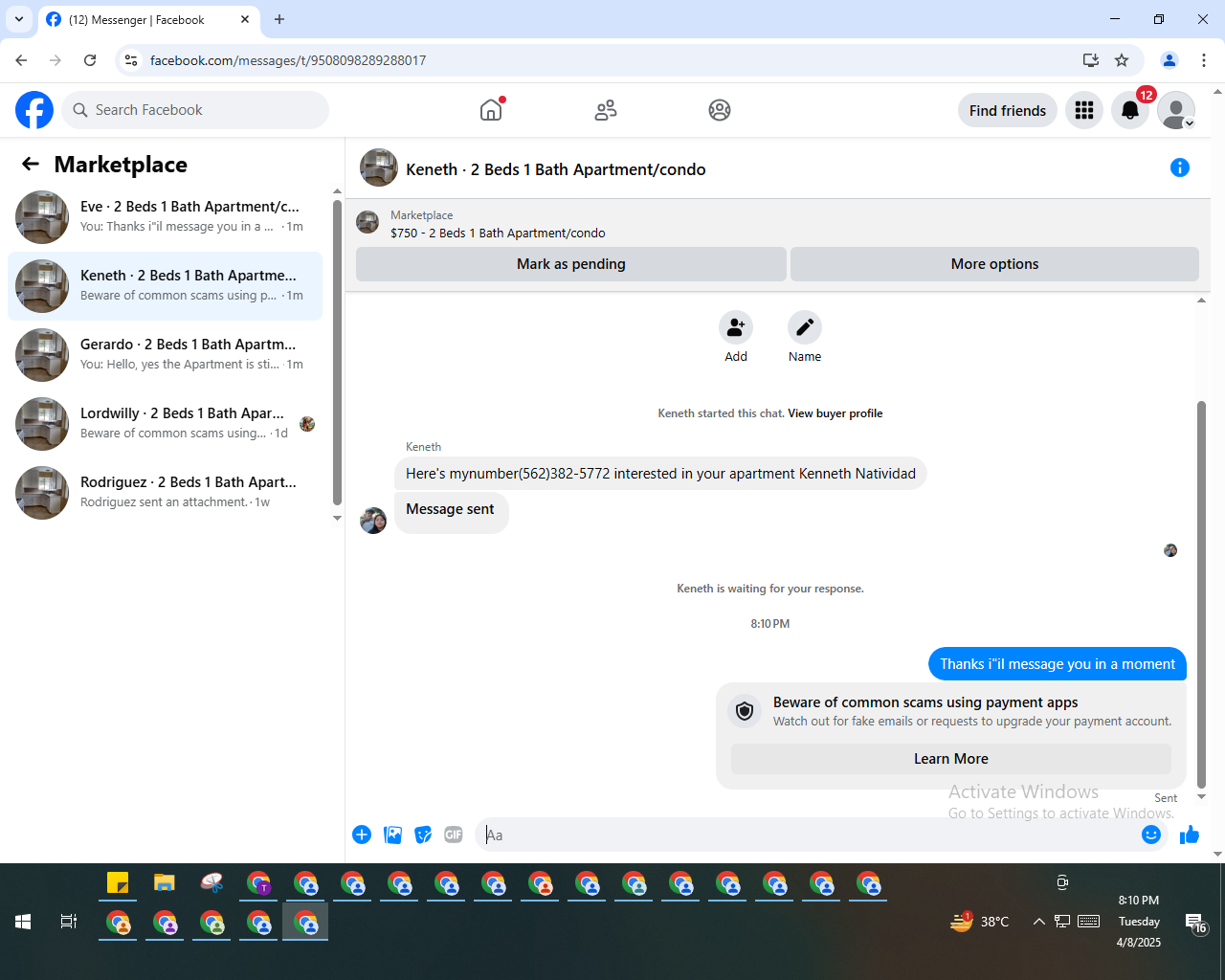The image size is (1225, 980).
Task: Open Windows Start menu
Action: 23,922
